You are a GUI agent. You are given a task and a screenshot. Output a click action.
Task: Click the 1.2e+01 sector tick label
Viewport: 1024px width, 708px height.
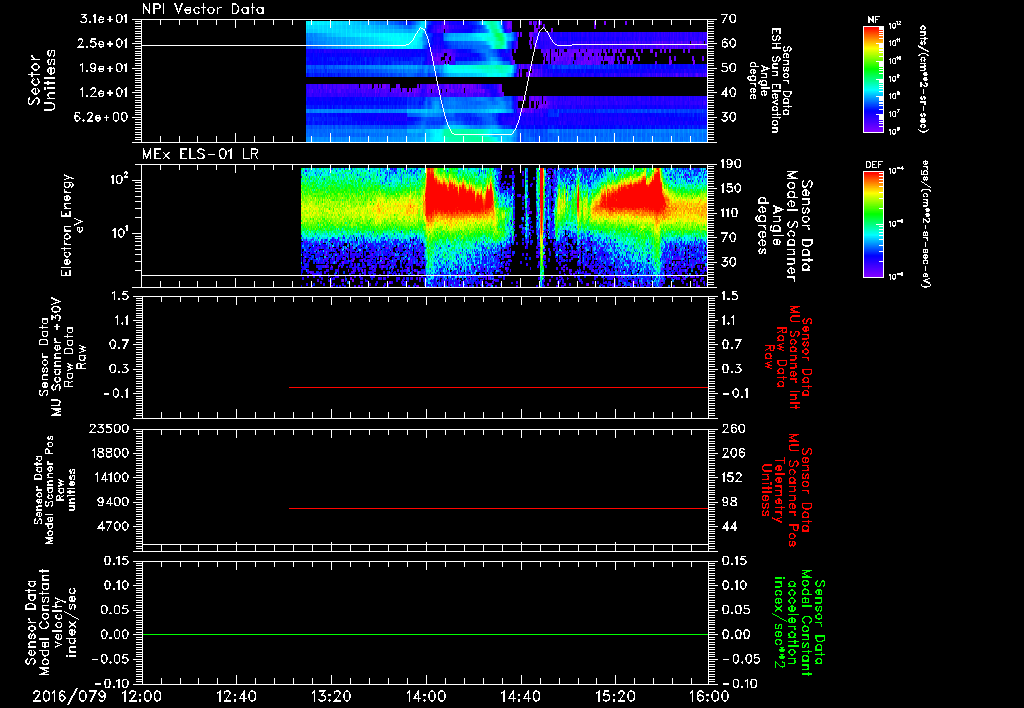104,93
